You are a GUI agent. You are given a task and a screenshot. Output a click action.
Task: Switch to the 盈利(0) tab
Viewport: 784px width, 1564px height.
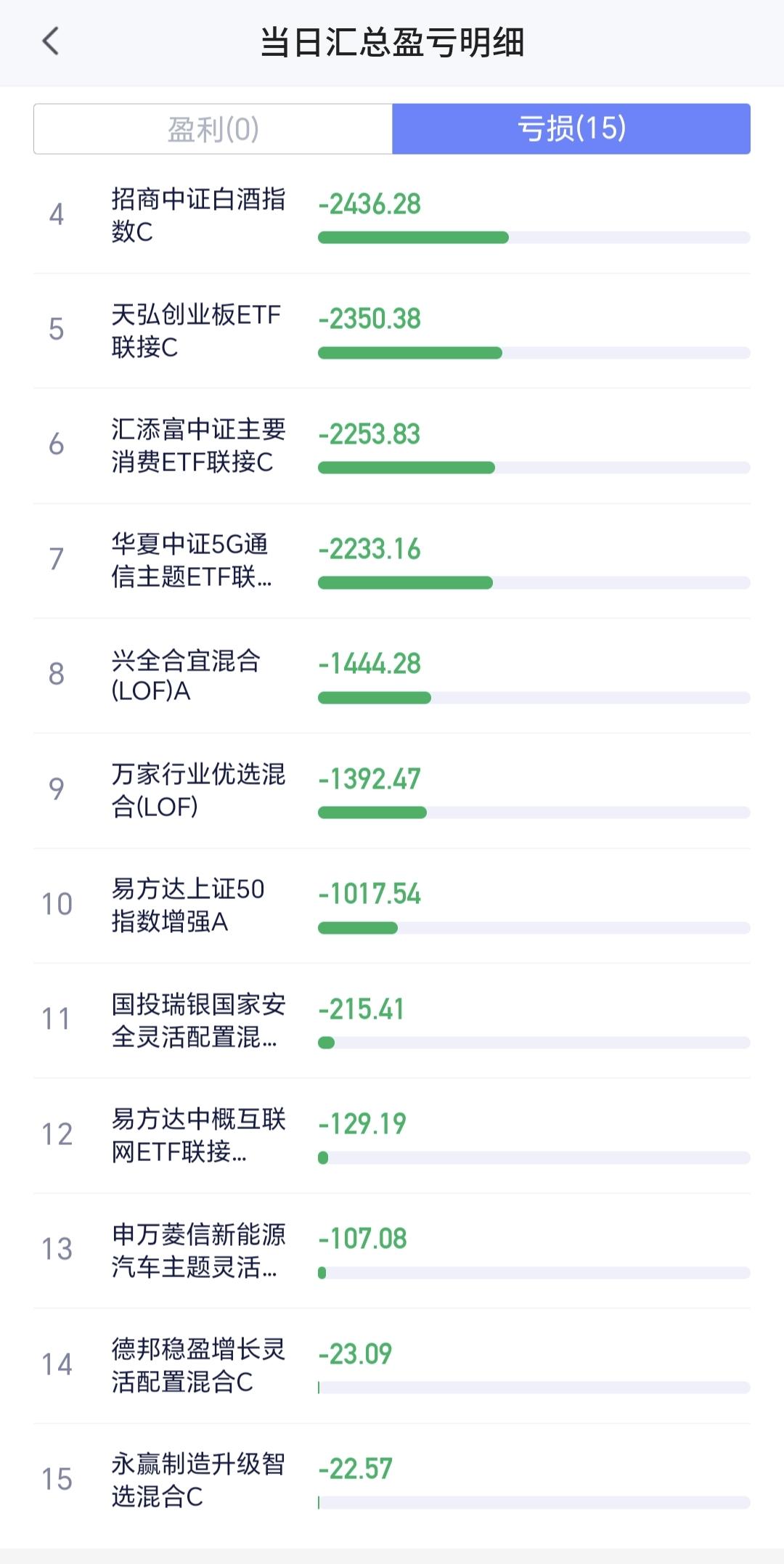pos(213,129)
